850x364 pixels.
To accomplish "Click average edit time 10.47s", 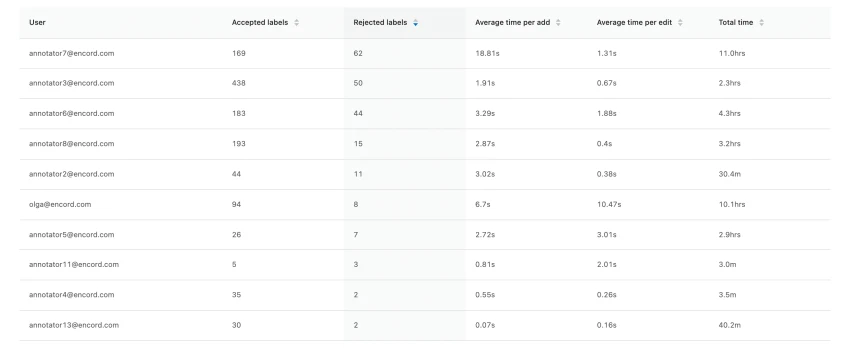I will 609,205.
